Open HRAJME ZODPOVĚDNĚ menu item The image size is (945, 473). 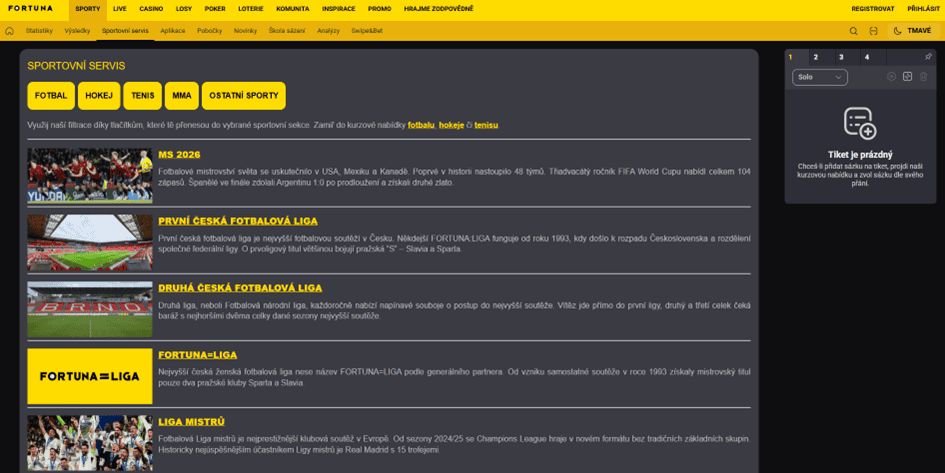(439, 9)
